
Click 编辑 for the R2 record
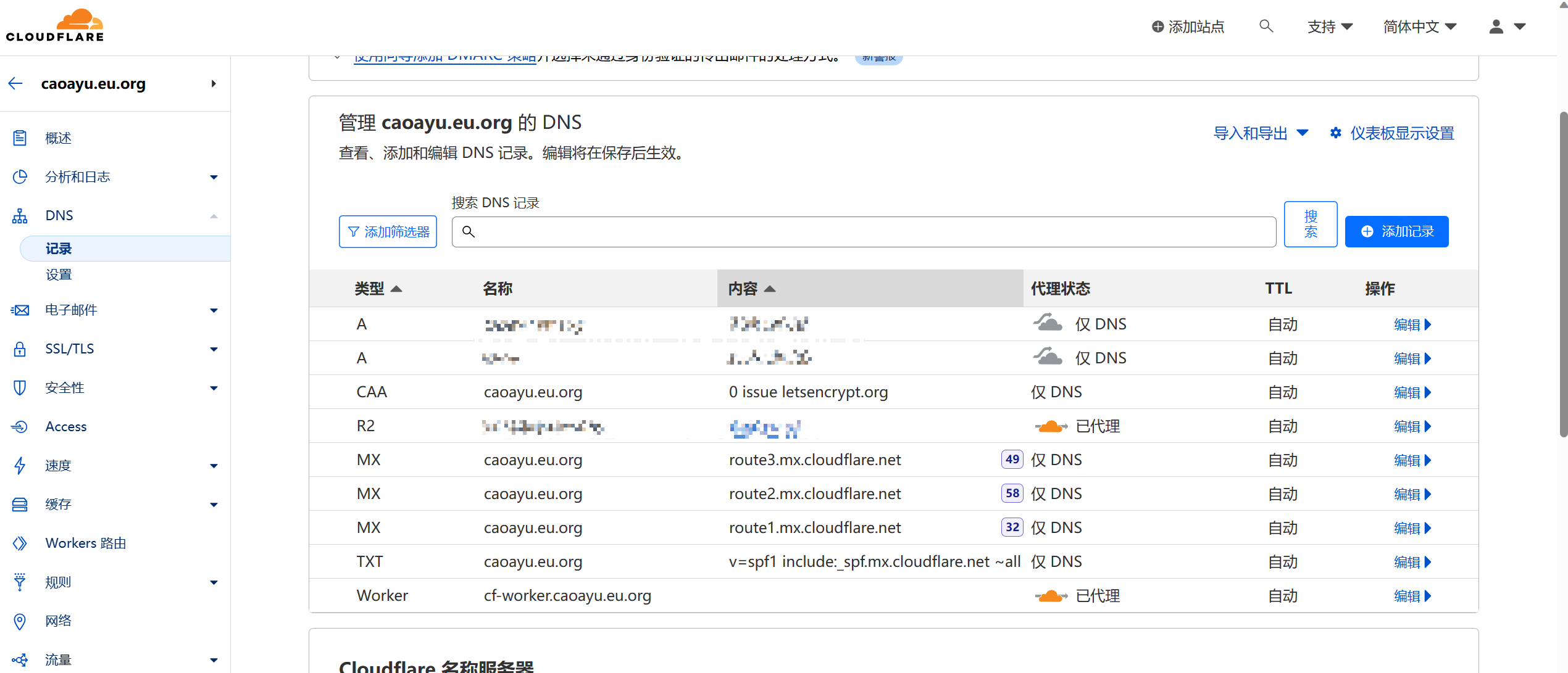(1412, 426)
